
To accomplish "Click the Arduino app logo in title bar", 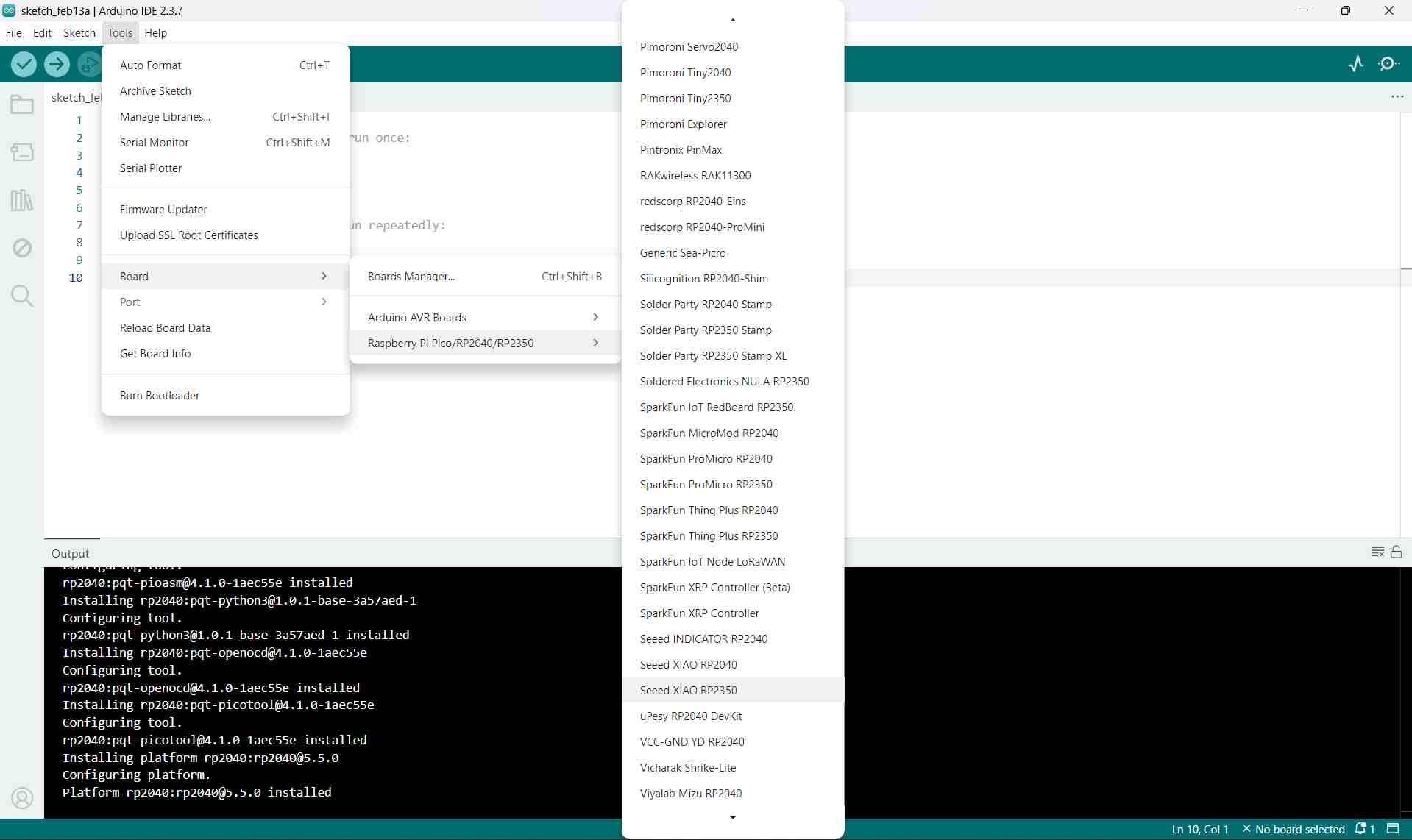I will pos(9,10).
